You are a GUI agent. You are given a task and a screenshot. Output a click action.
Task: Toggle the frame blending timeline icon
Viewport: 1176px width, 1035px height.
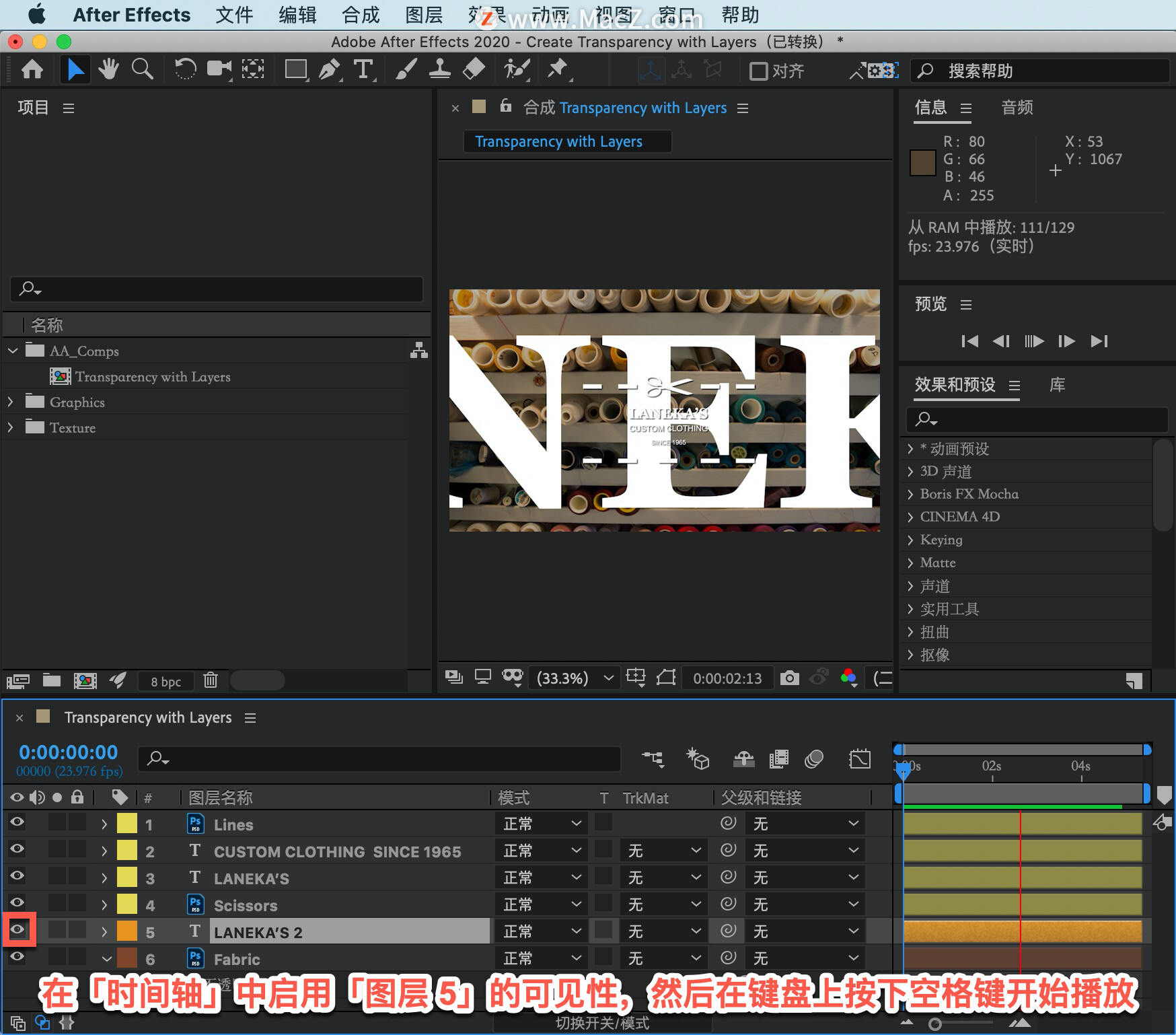pos(778,759)
